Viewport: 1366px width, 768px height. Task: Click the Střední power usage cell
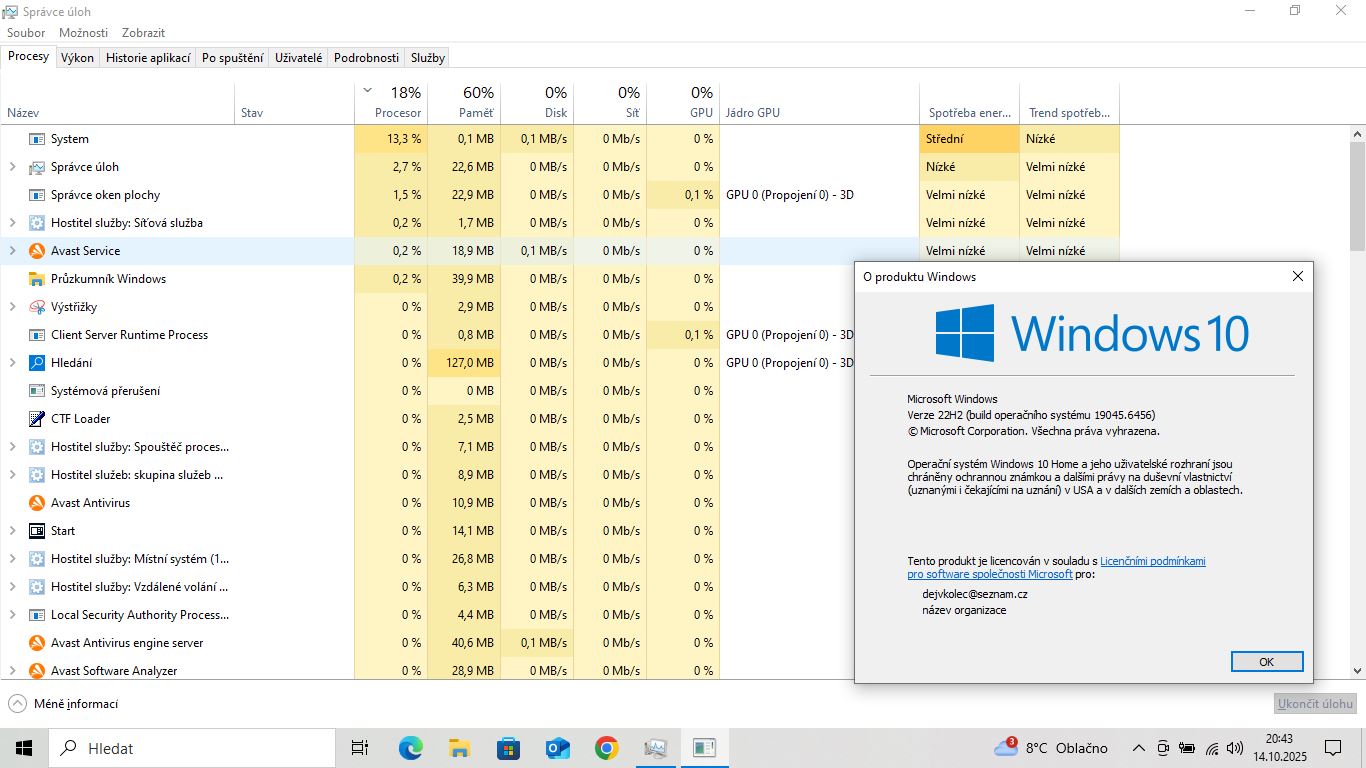coord(969,139)
